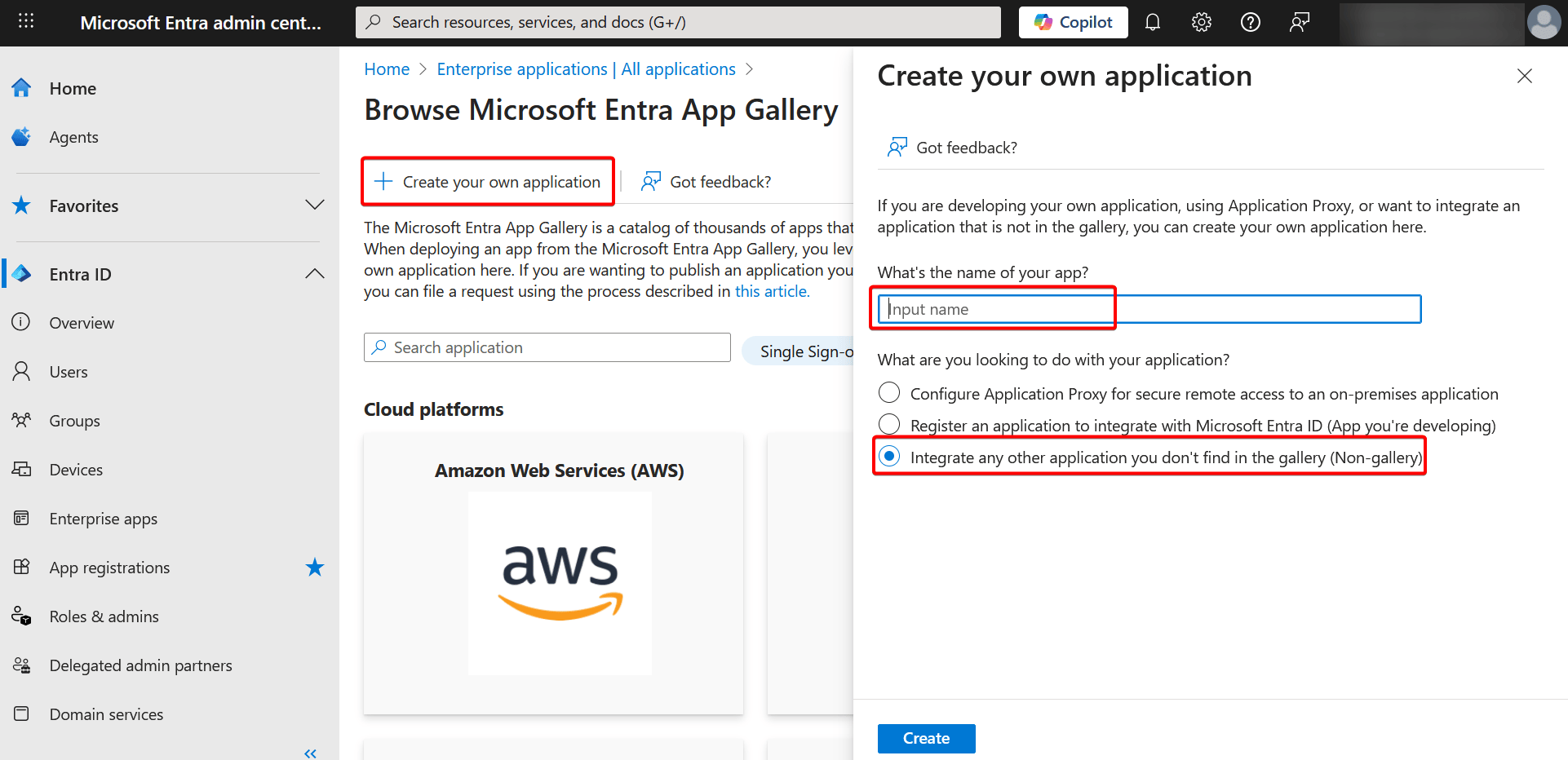1568x760 pixels.
Task: Click the blue Create button
Action: click(926, 738)
